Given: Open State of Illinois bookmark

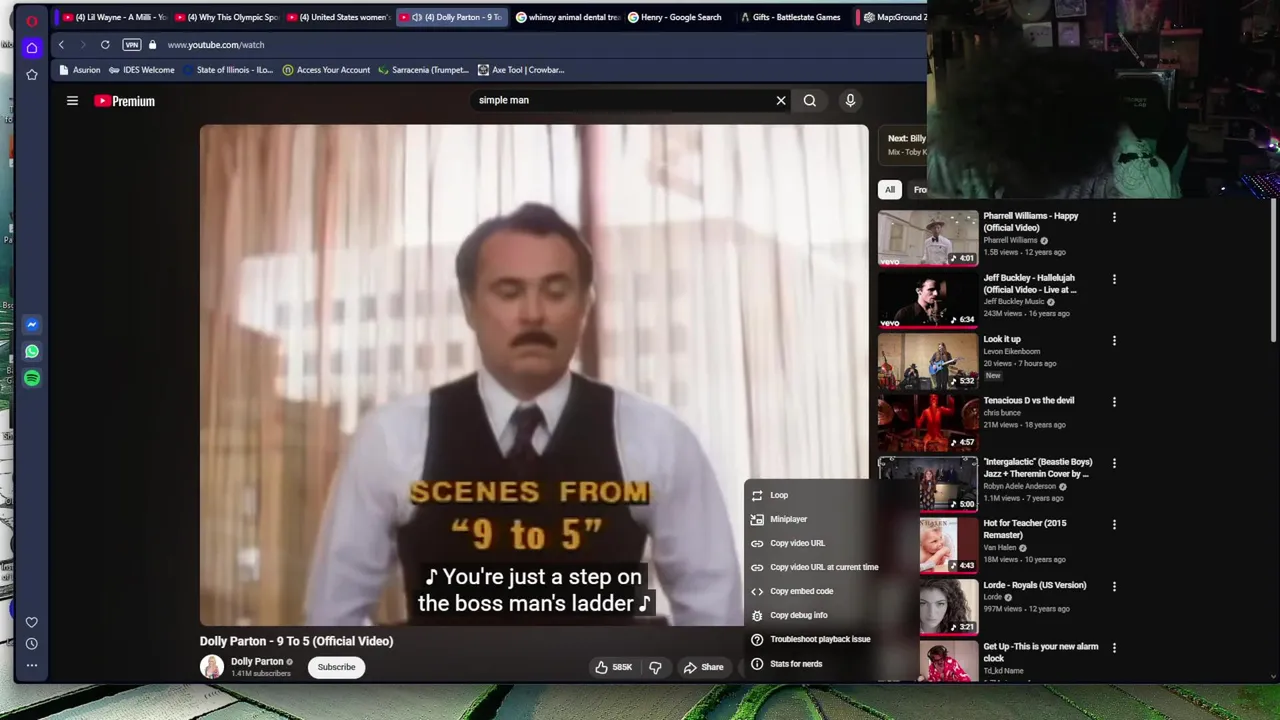Looking at the screenshot, I should (x=229, y=70).
